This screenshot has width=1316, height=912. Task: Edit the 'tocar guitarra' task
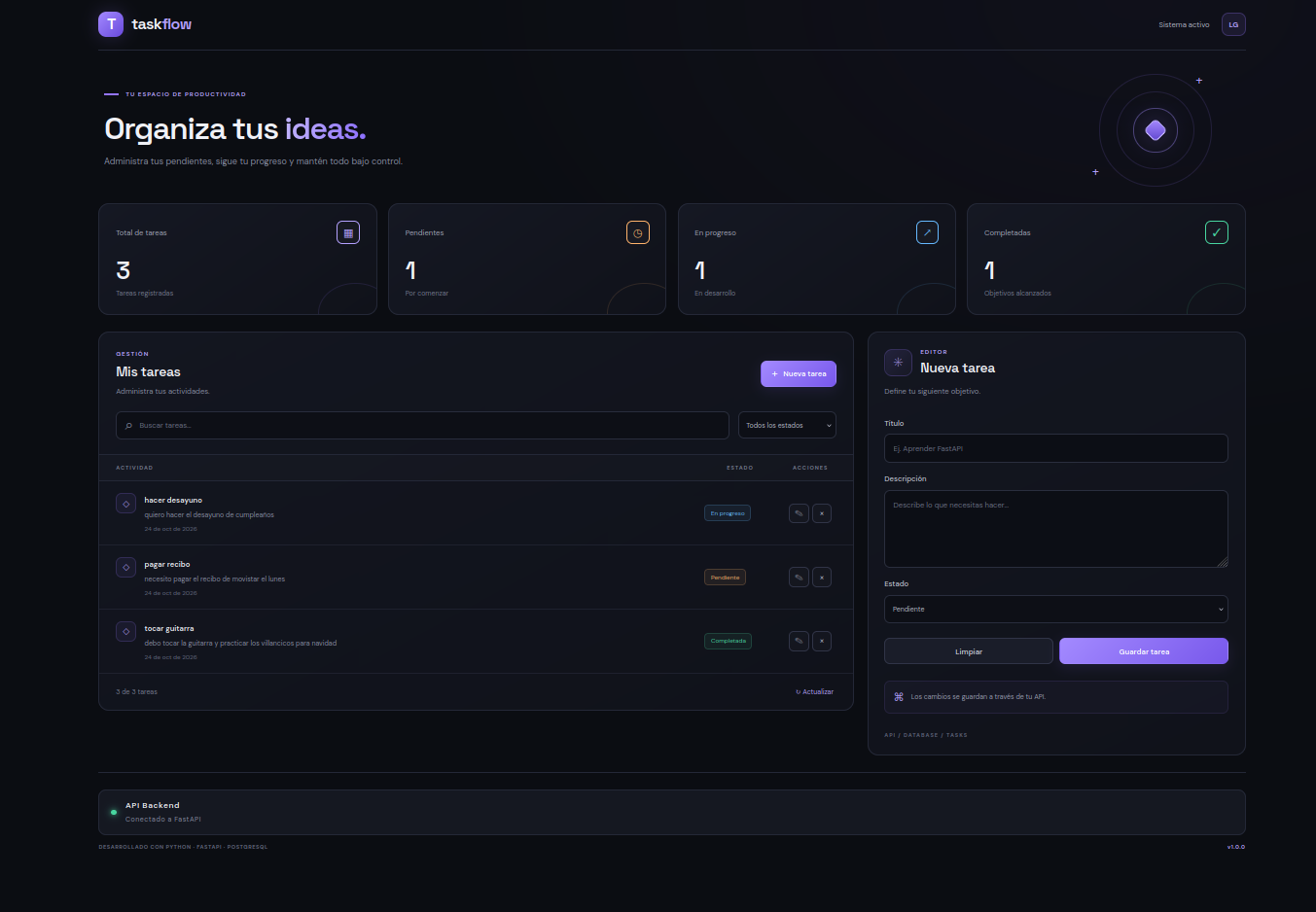(799, 642)
